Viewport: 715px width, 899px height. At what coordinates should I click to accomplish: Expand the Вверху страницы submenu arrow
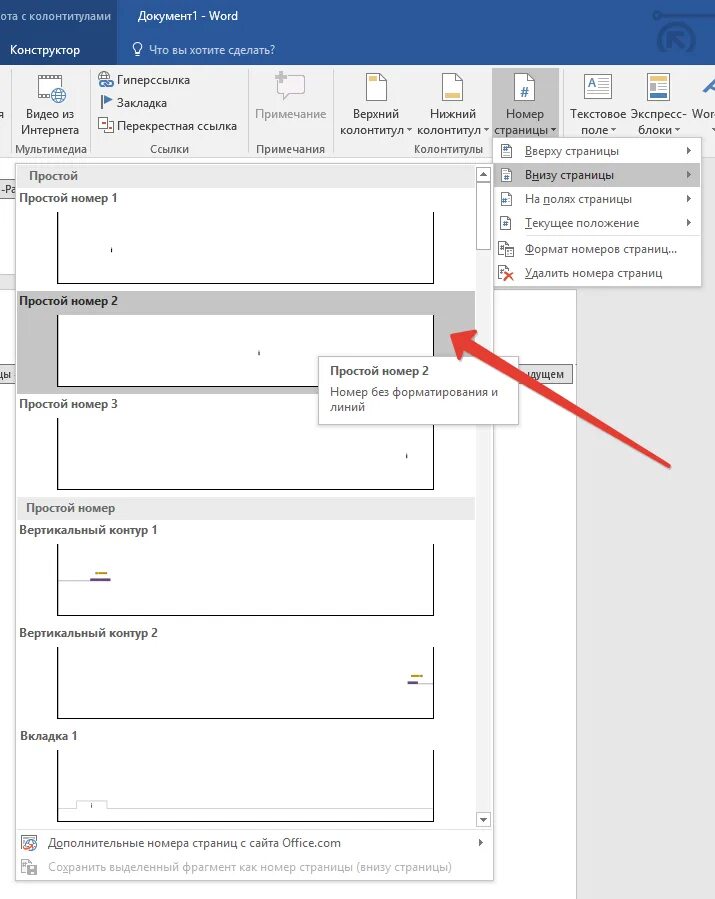689,151
